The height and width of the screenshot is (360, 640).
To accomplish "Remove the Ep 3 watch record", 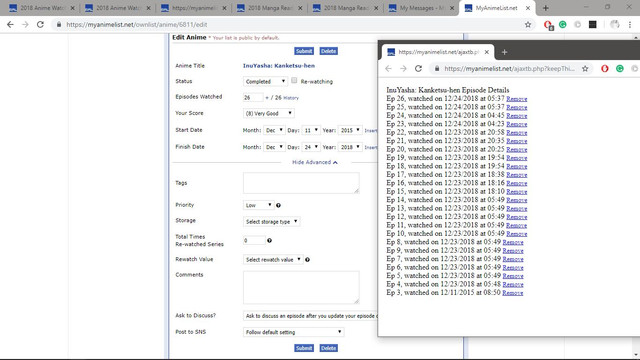I will (x=513, y=293).
